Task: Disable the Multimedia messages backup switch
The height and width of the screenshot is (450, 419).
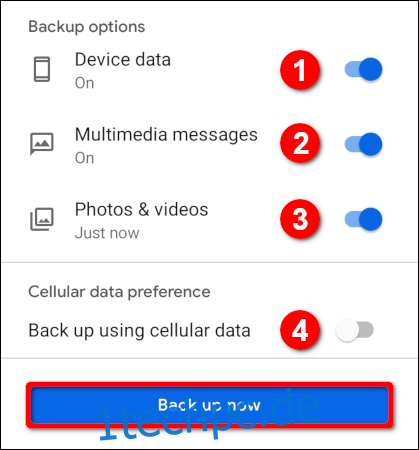Action: pyautogui.click(x=363, y=144)
